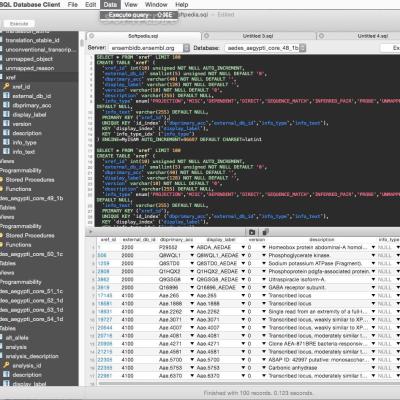Open the View menu

(x=131, y=5)
